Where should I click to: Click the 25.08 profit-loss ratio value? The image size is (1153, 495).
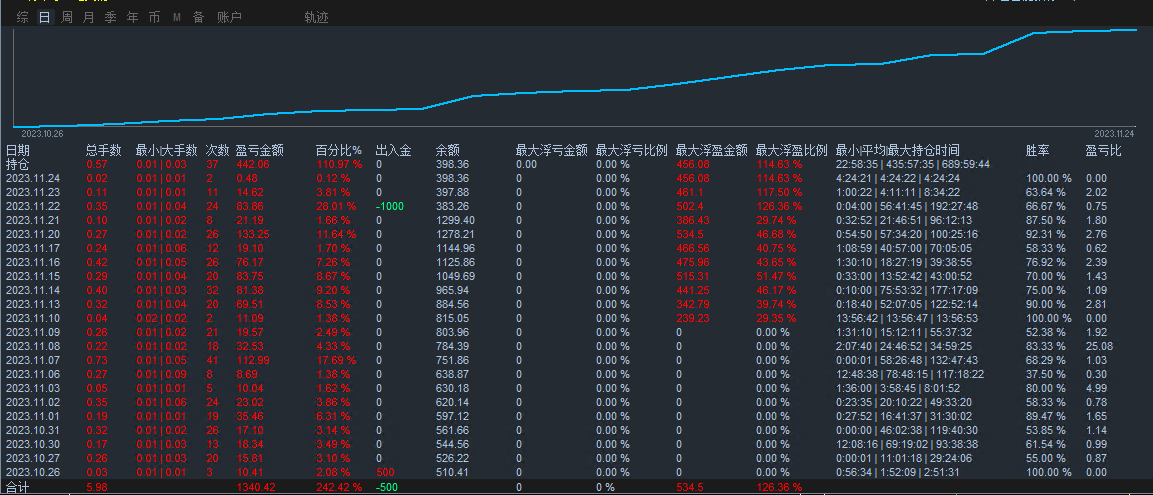[x=1099, y=346]
